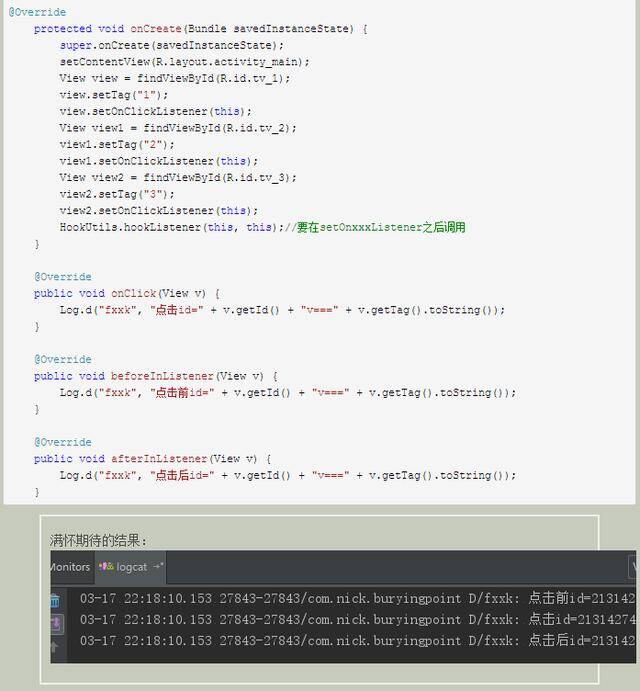Screen dimensions: 640x691
Task: Click the up arrow icon in logcat sidebar
Action: (x=54, y=647)
